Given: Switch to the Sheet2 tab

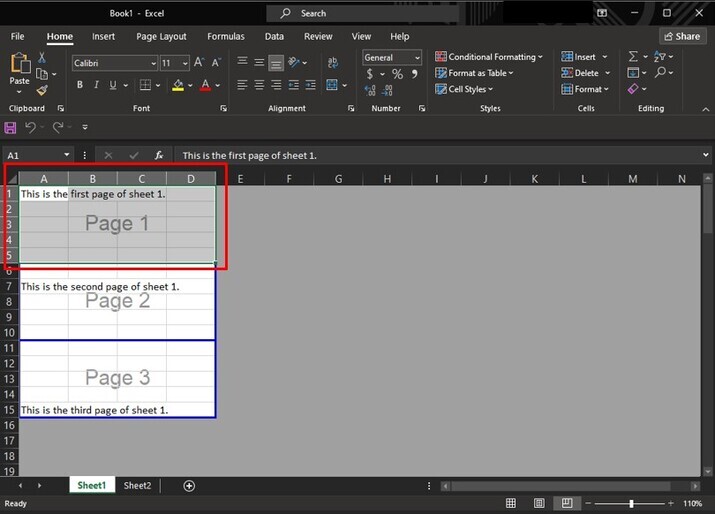Looking at the screenshot, I should click(137, 486).
